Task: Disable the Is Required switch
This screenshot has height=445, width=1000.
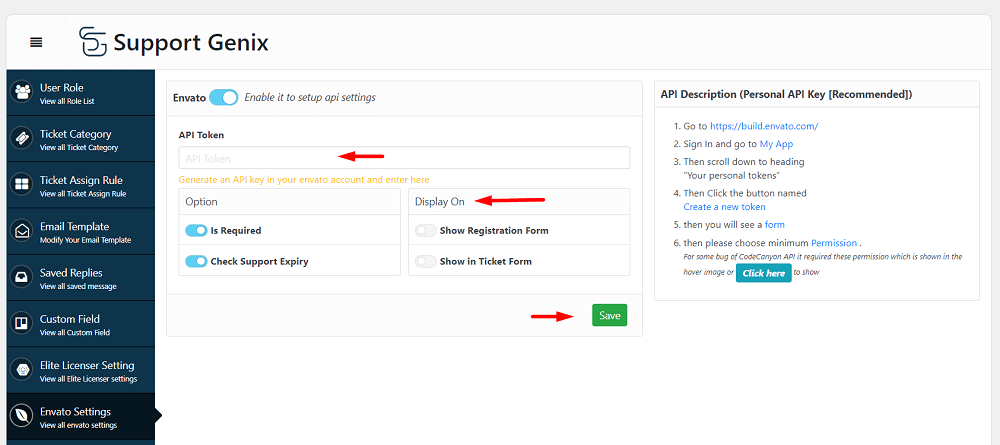Action: pyautogui.click(x=196, y=230)
